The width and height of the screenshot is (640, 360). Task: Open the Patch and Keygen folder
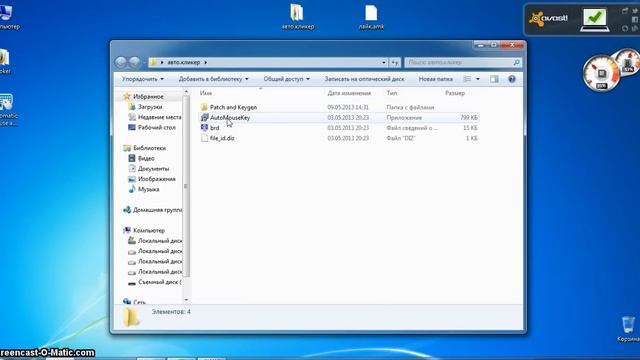pos(233,107)
